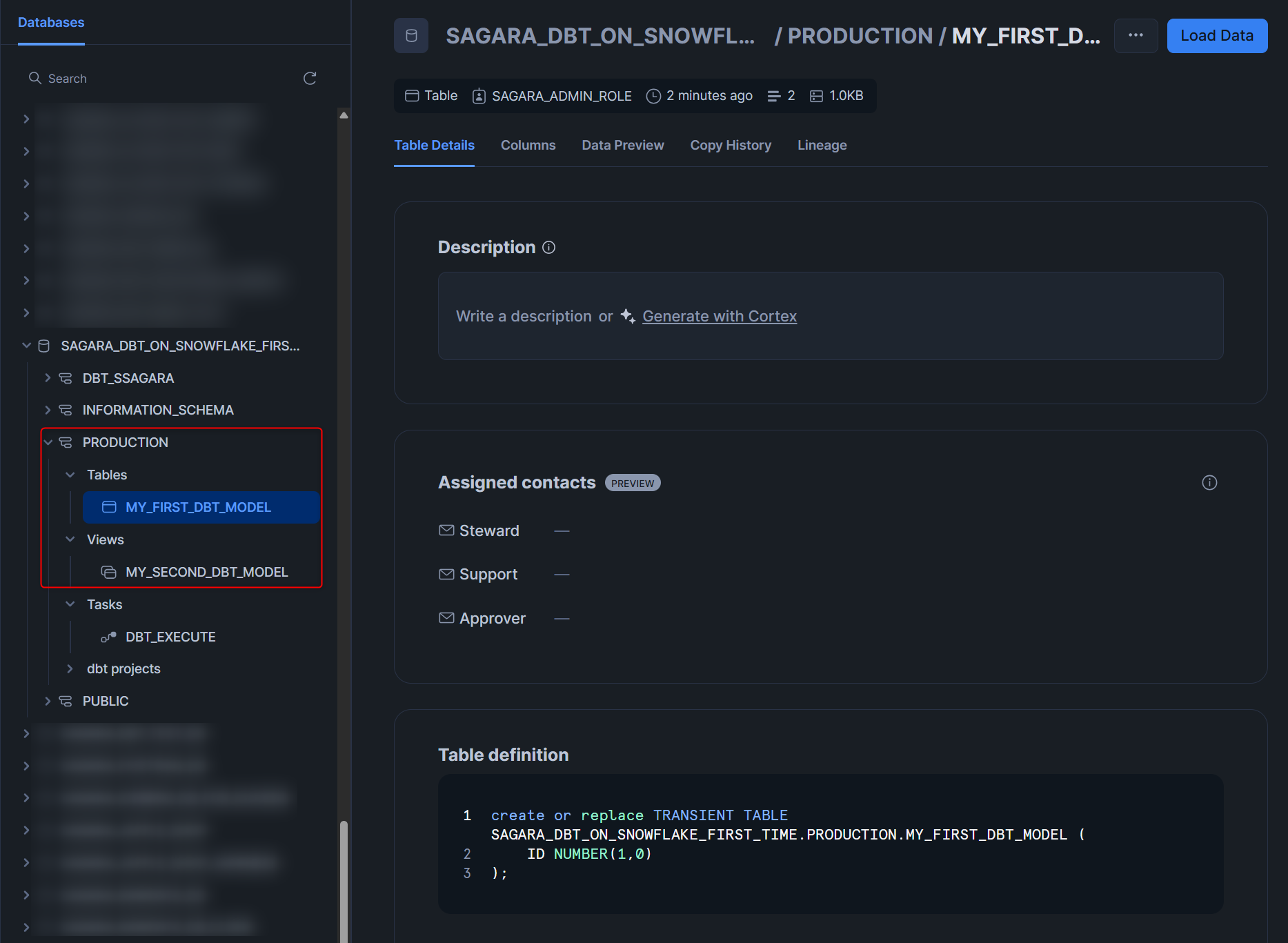The image size is (1288, 943).
Task: Click the Support envelope icon
Action: (x=446, y=575)
